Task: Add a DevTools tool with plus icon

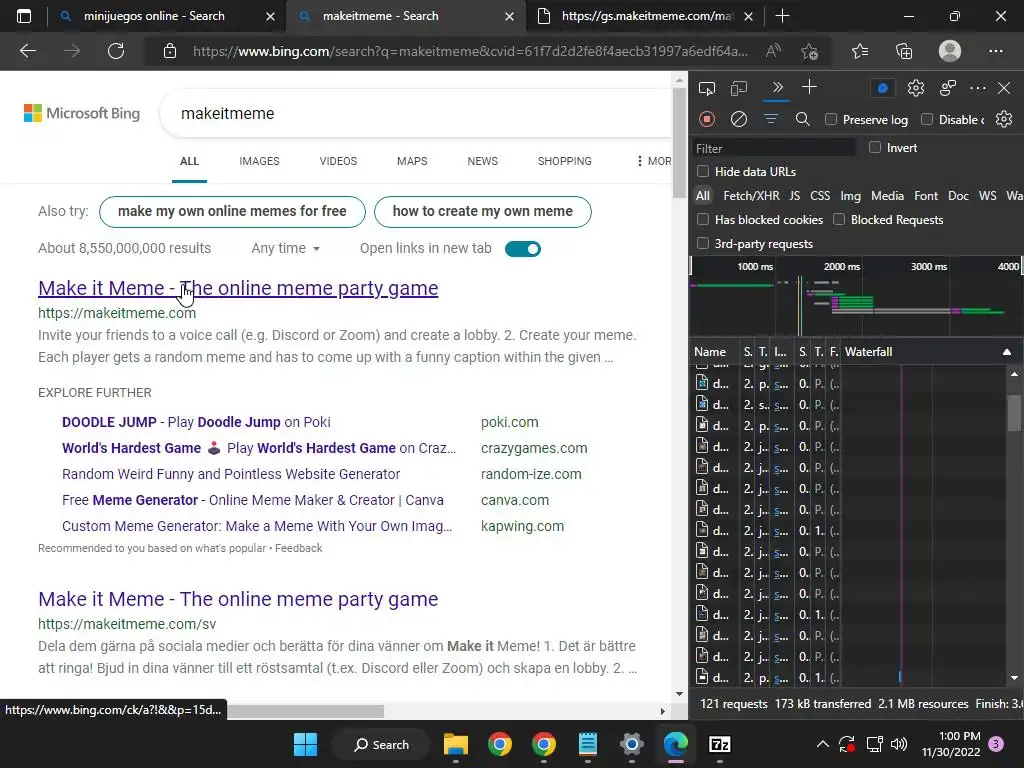Action: (809, 88)
